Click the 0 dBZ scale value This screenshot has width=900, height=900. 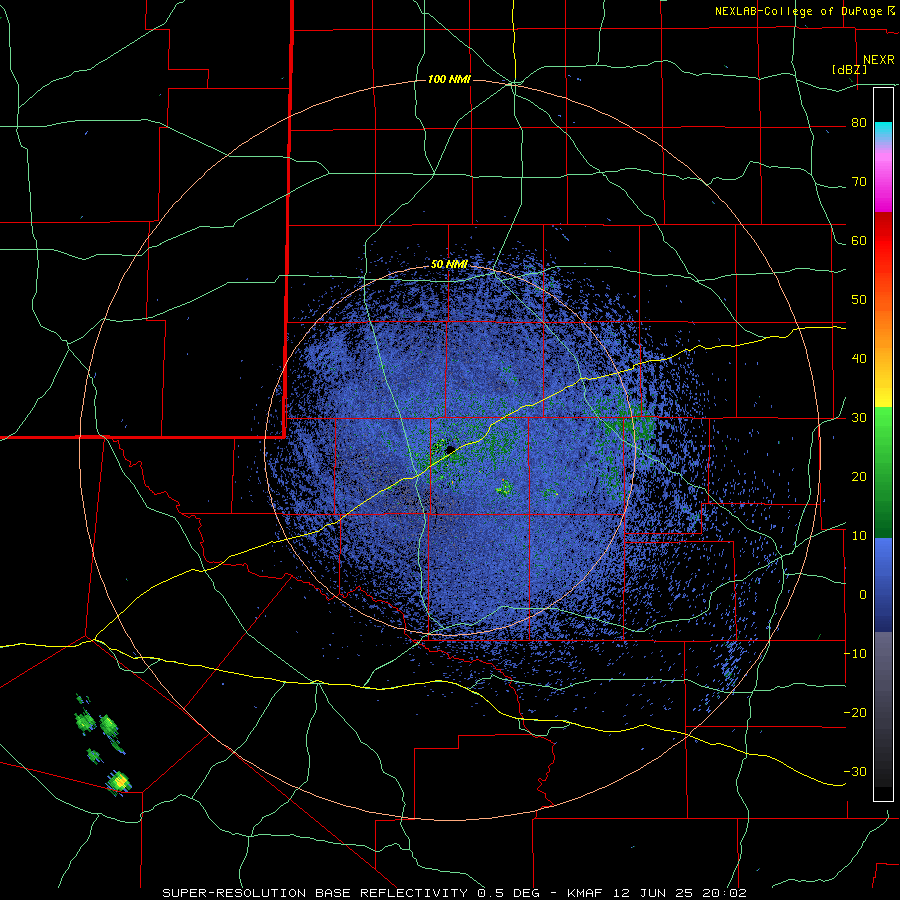click(x=863, y=595)
